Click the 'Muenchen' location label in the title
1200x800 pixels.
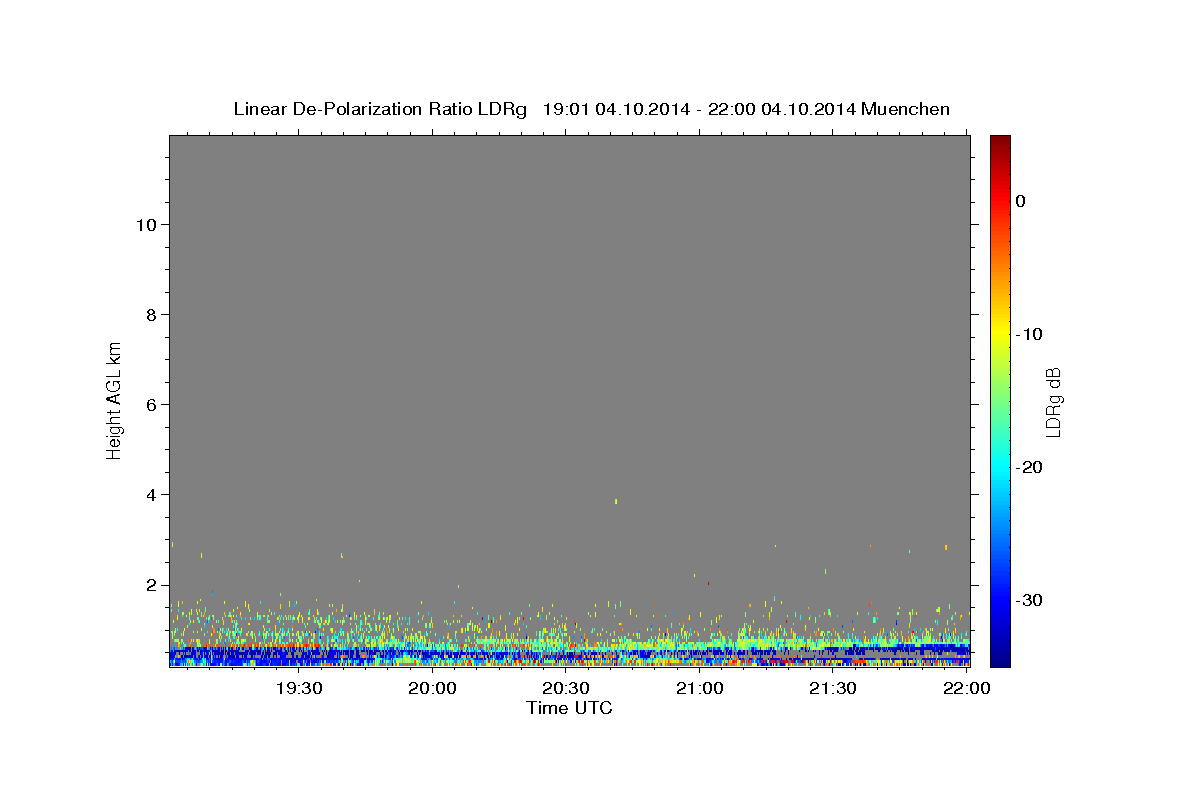pyautogui.click(x=906, y=109)
